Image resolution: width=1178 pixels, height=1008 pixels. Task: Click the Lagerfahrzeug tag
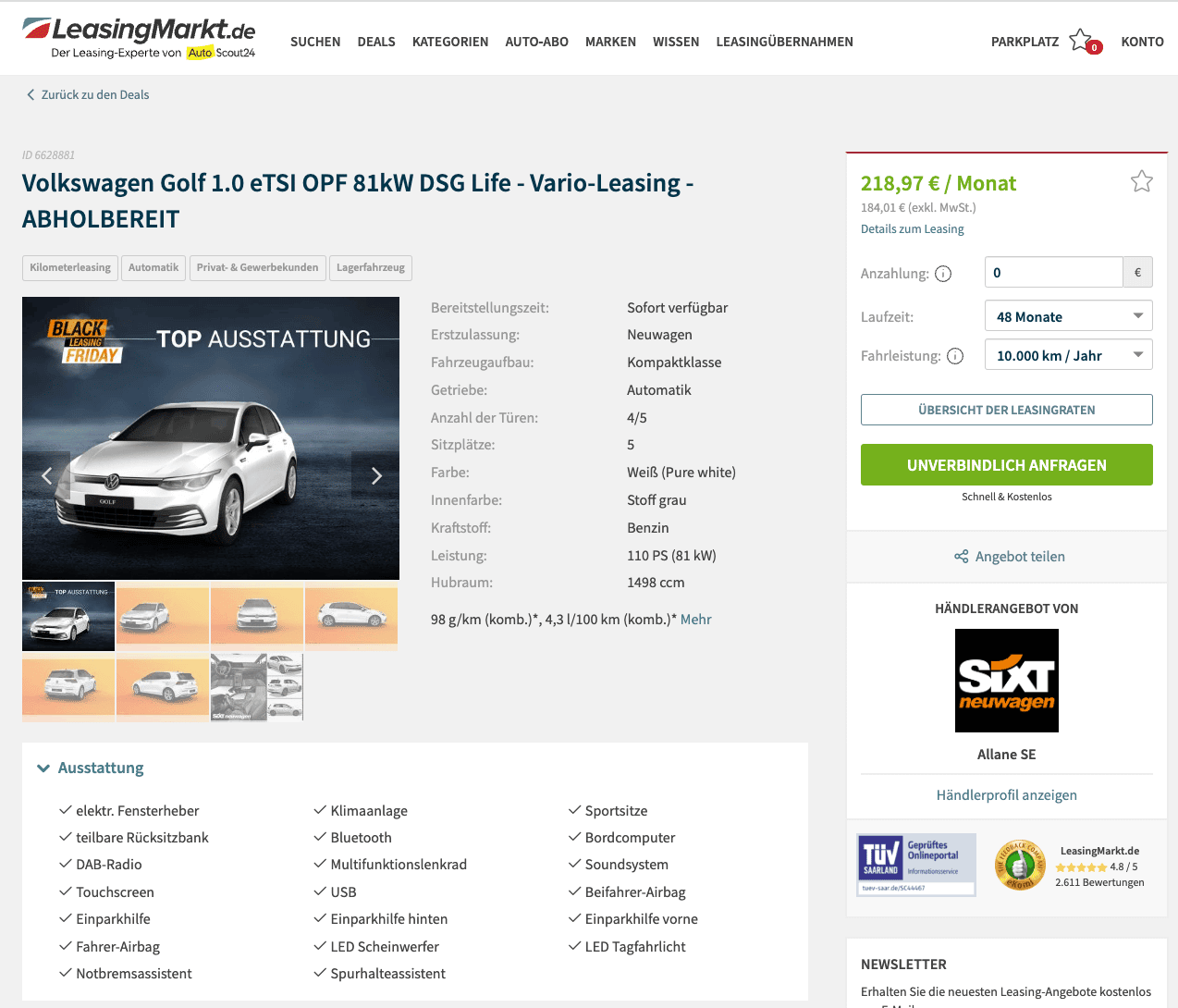371,268
